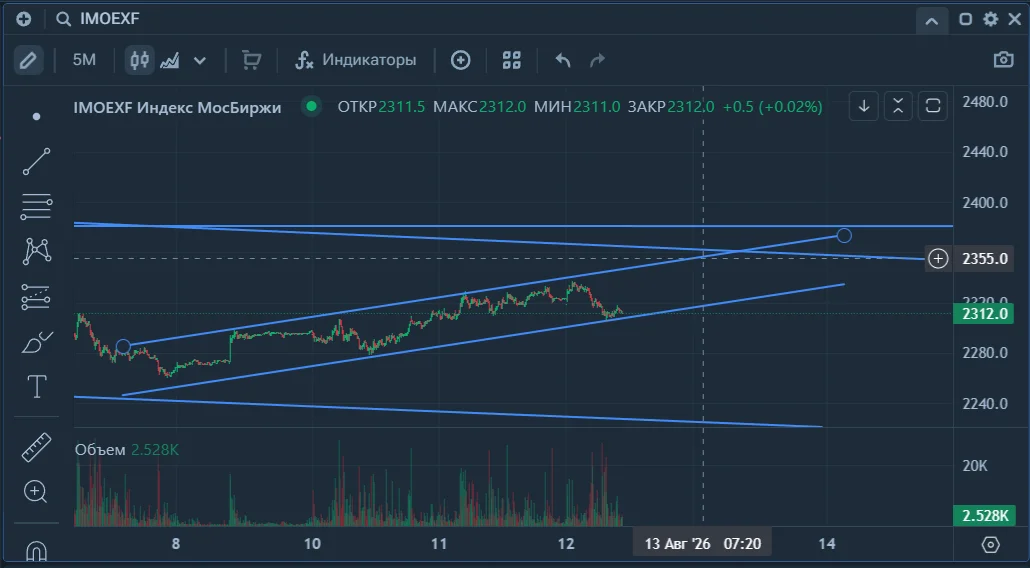Click the volume label 2.528K on the axis
The height and width of the screenshot is (568, 1030).
(x=985, y=516)
